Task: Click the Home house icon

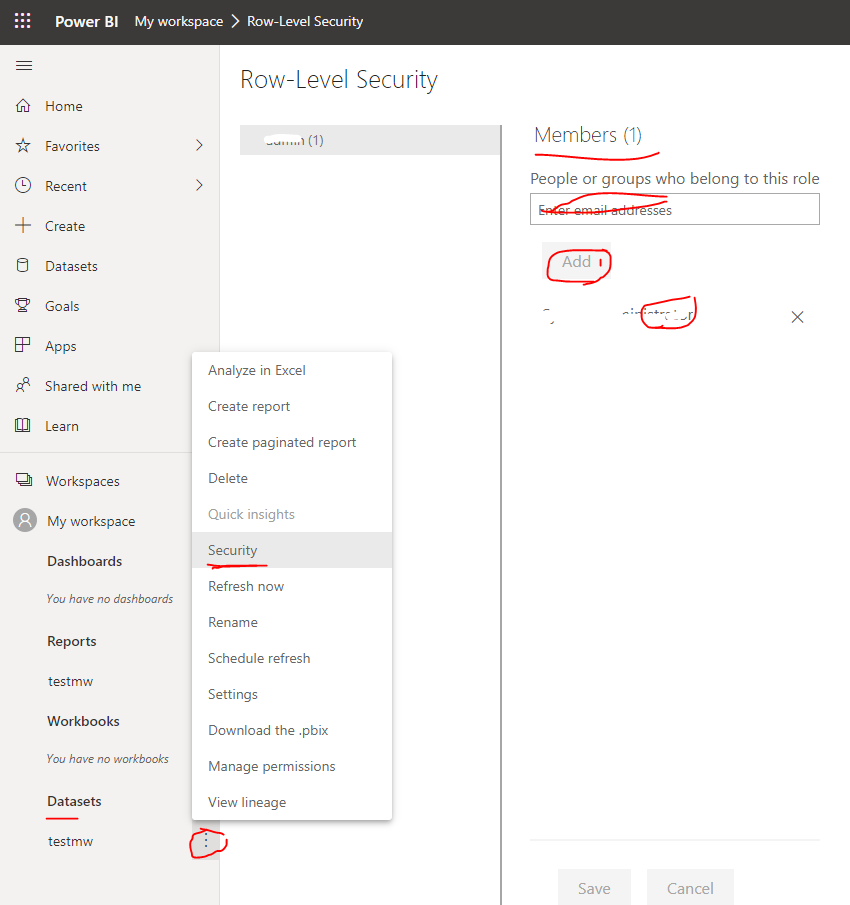Action: pyautogui.click(x=23, y=106)
